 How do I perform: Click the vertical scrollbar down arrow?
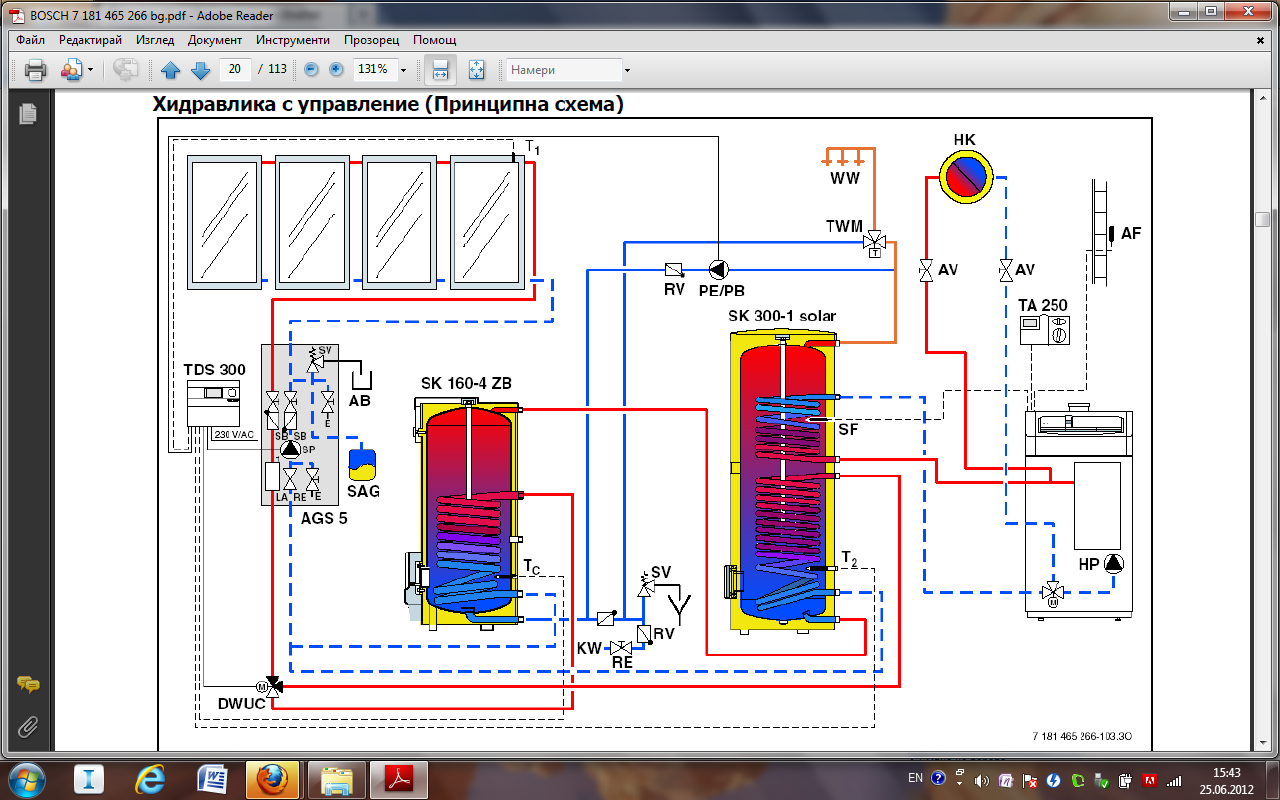pos(1262,741)
